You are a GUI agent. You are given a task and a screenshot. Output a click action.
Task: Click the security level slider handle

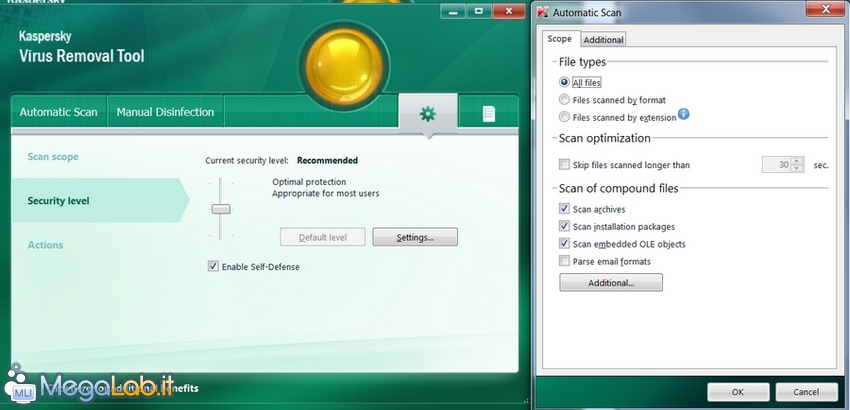point(221,209)
